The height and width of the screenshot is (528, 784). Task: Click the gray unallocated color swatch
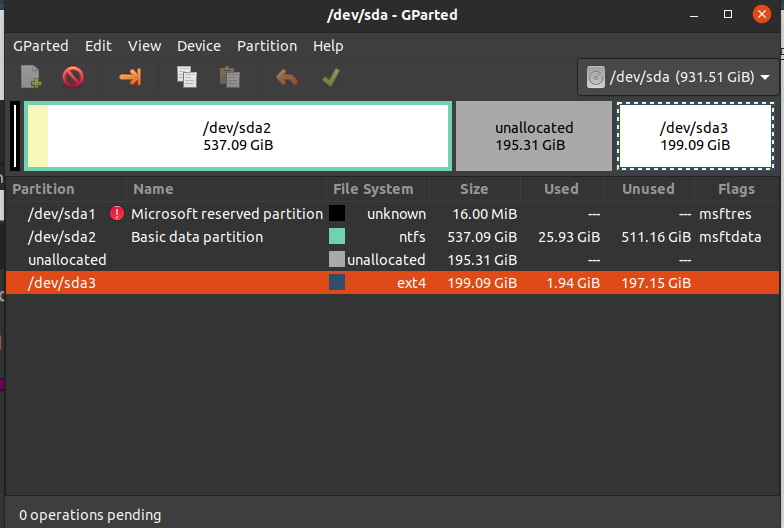coord(337,259)
